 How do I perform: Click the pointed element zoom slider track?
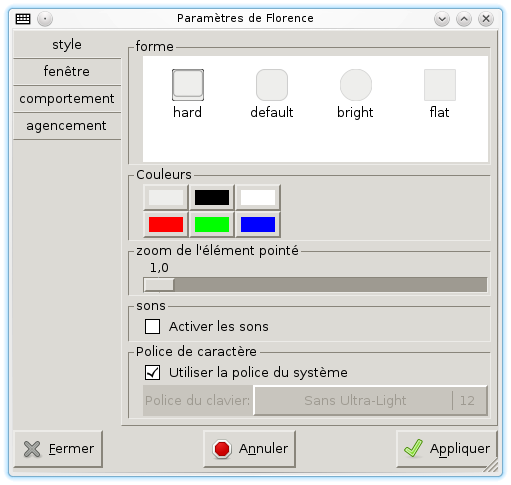point(315,285)
